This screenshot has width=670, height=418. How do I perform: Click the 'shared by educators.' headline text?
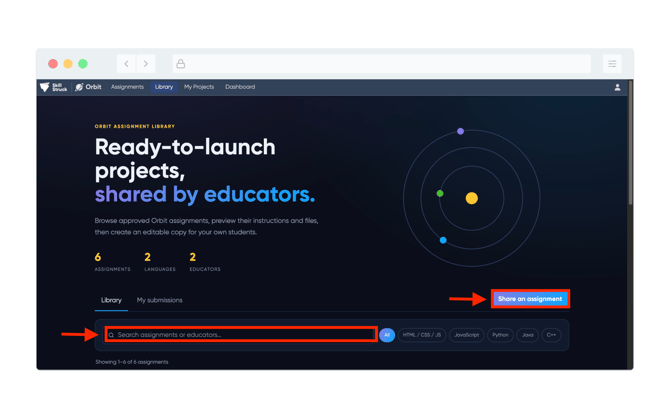(x=205, y=194)
